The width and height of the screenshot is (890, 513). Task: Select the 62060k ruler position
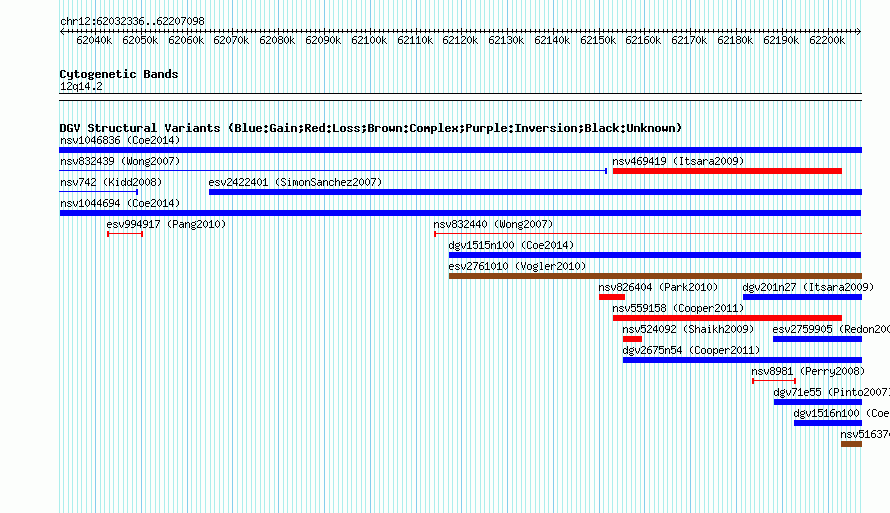[186, 40]
